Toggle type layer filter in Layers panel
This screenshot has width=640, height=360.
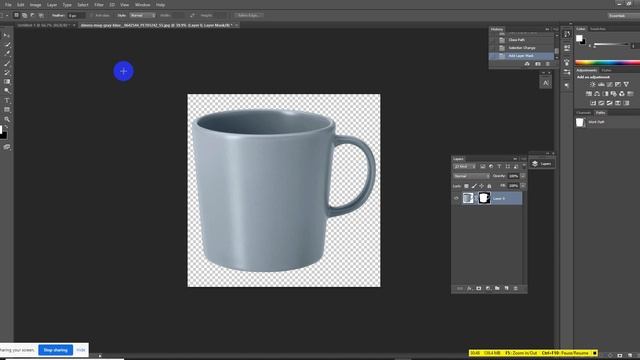pyautogui.click(x=499, y=167)
